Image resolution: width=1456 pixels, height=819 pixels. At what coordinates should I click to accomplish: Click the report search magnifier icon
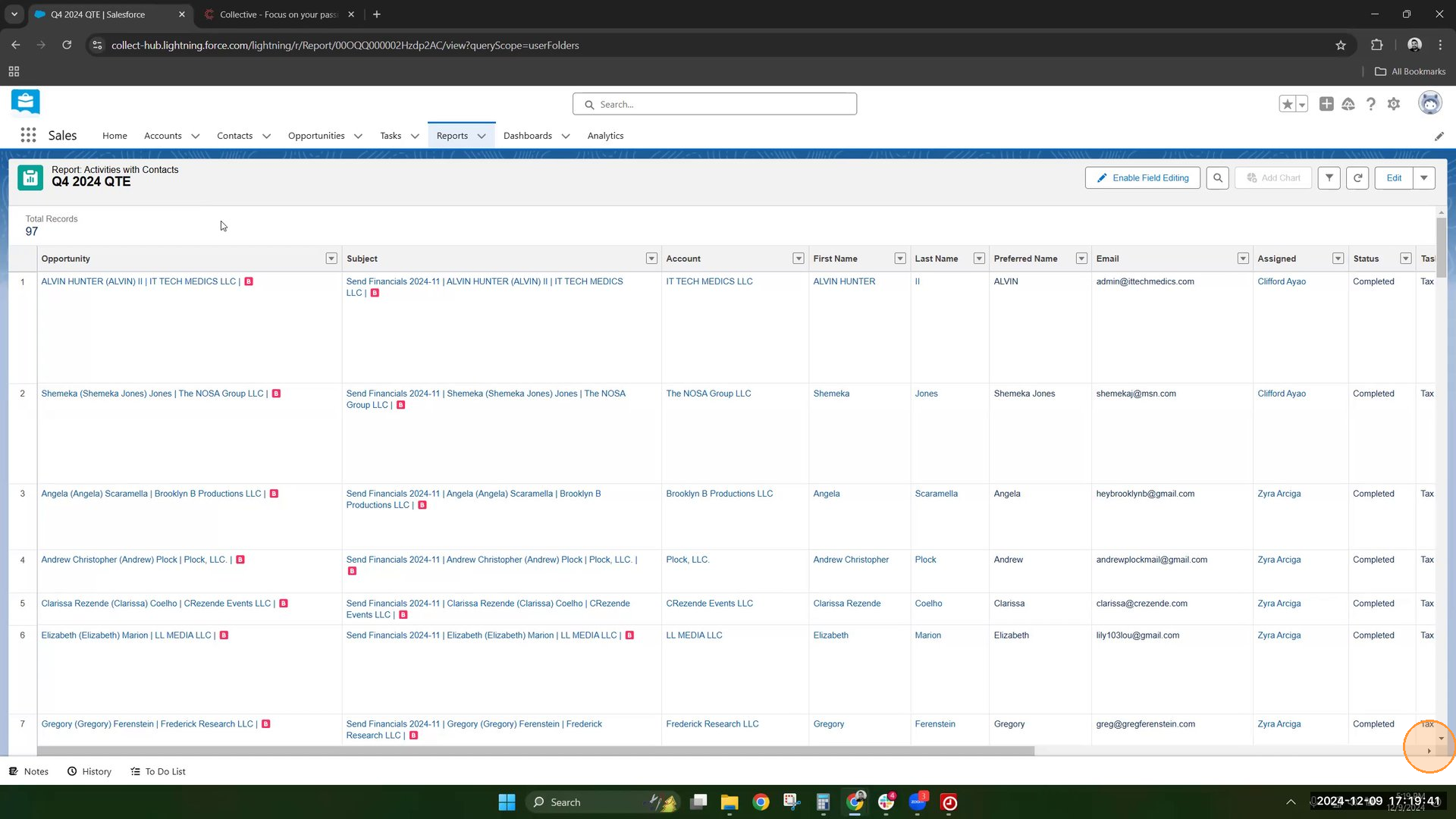pos(1217,178)
